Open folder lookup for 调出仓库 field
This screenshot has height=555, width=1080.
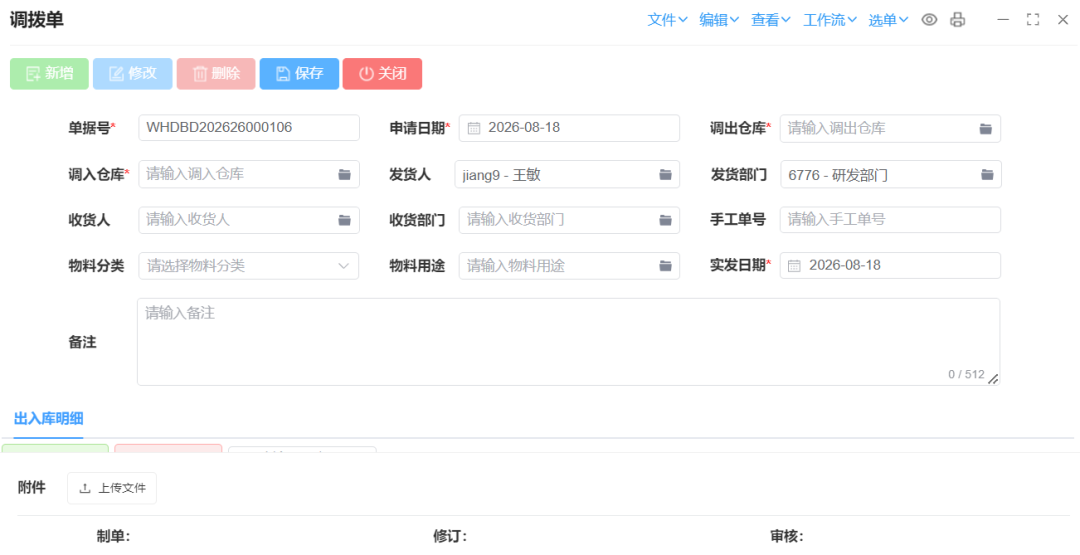986,129
